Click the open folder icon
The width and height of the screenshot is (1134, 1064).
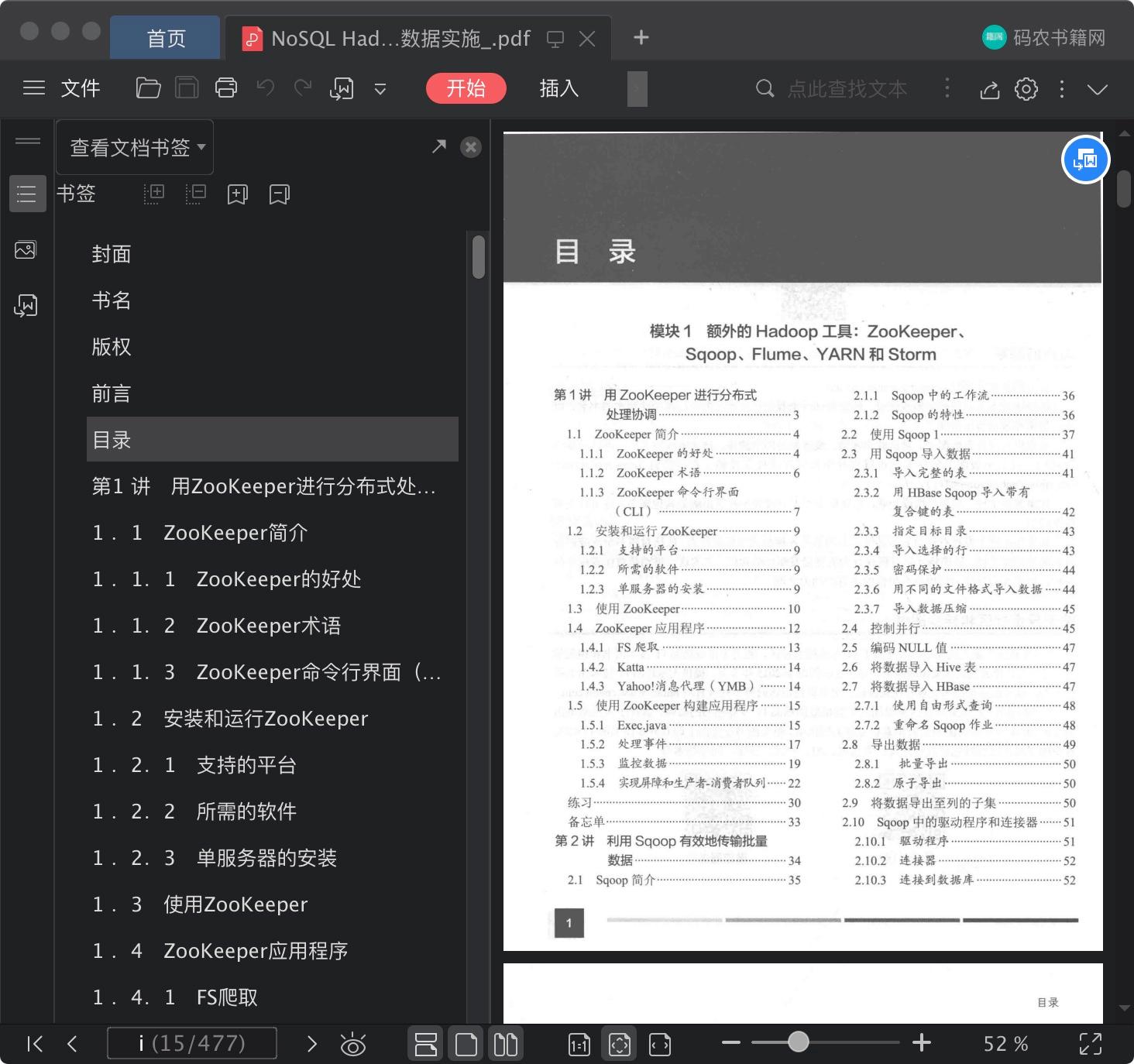[148, 88]
